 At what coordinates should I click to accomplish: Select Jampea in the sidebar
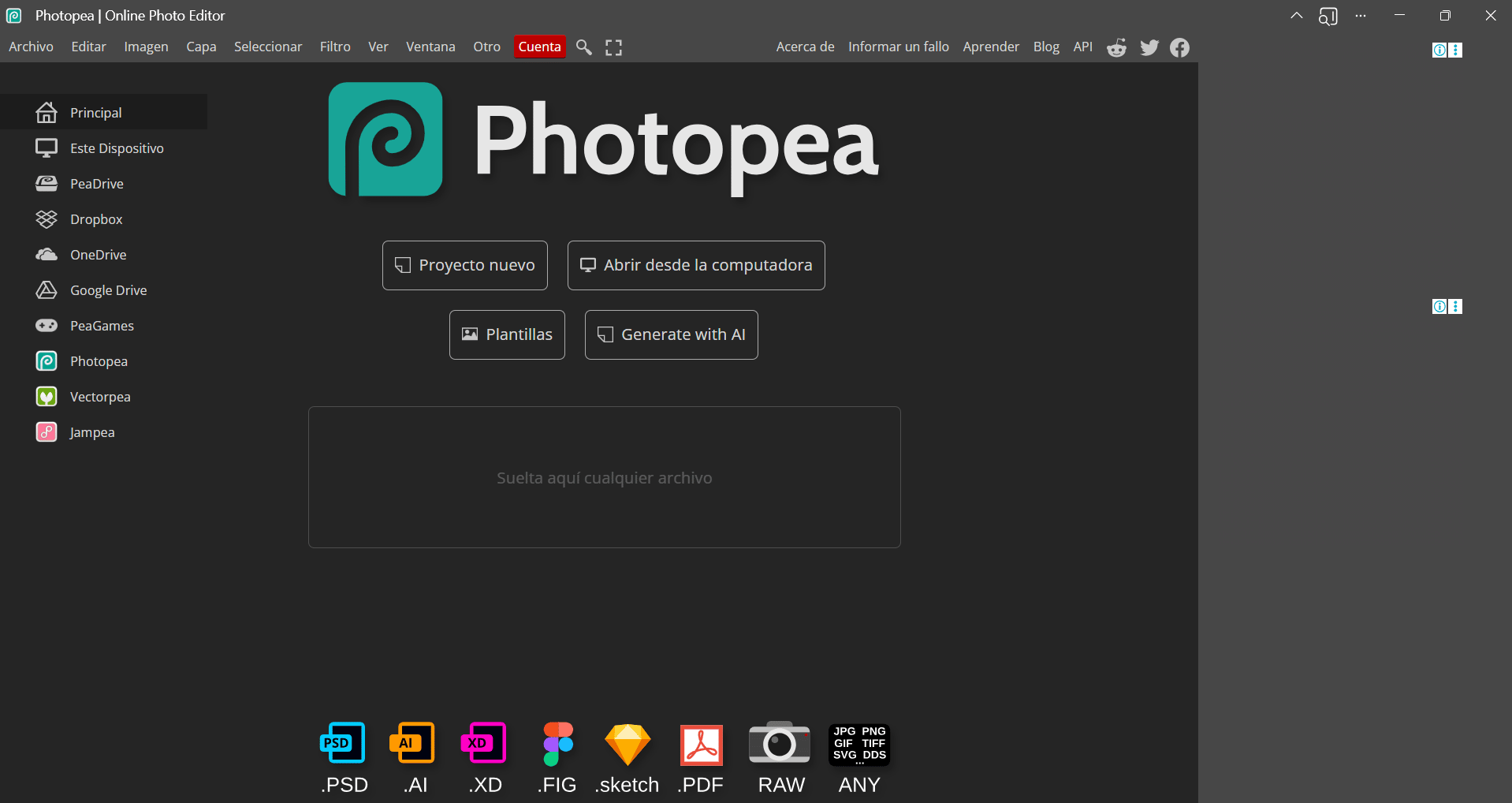[x=103, y=431]
